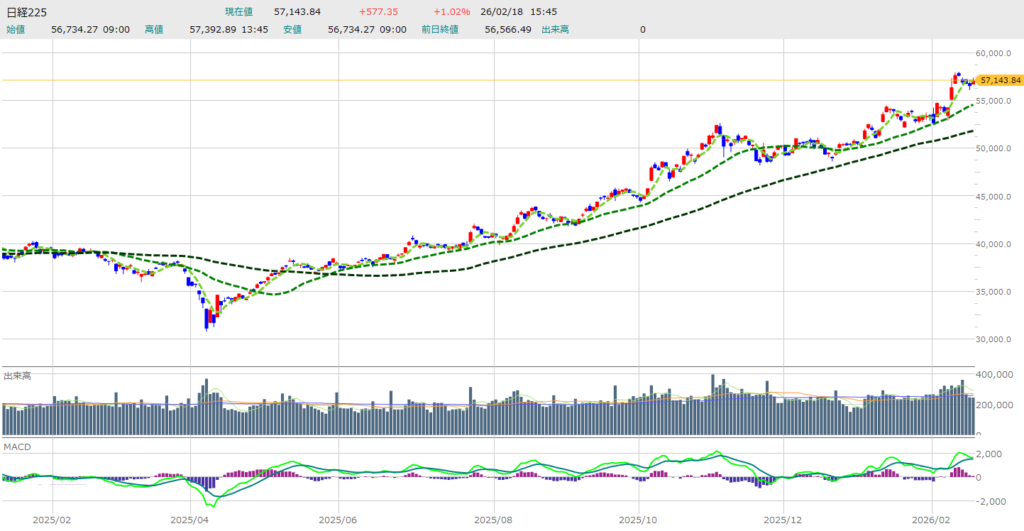Click the 日経225 symbol name
Viewport: 1024px width, 531px height.
pyautogui.click(x=27, y=11)
